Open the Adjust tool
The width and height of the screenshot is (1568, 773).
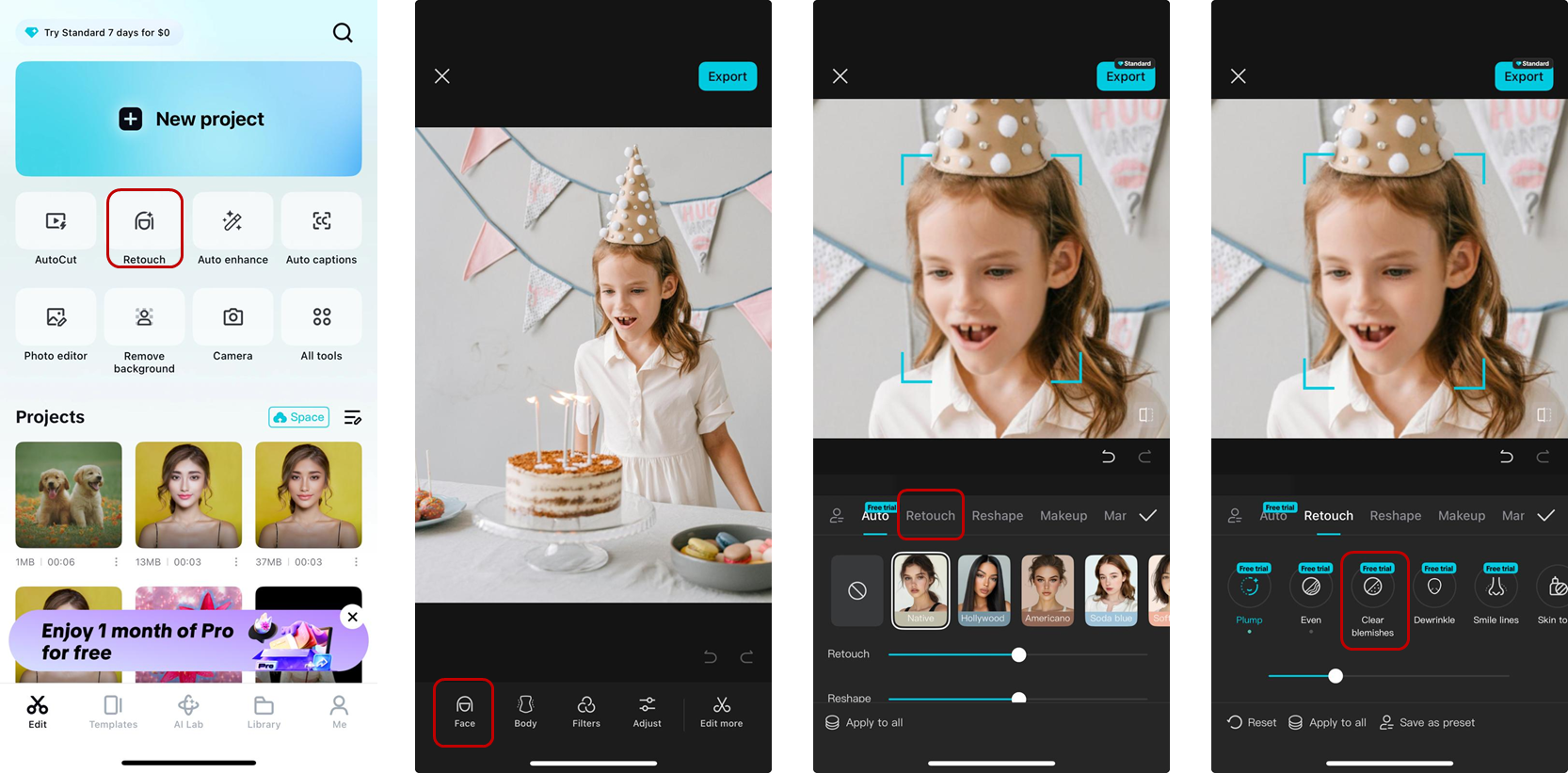point(647,712)
